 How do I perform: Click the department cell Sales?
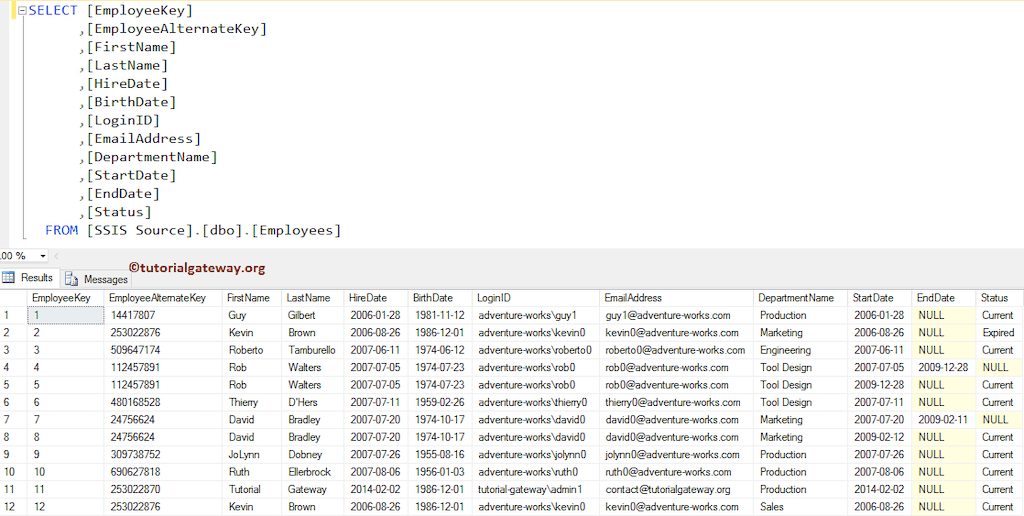[x=800, y=507]
